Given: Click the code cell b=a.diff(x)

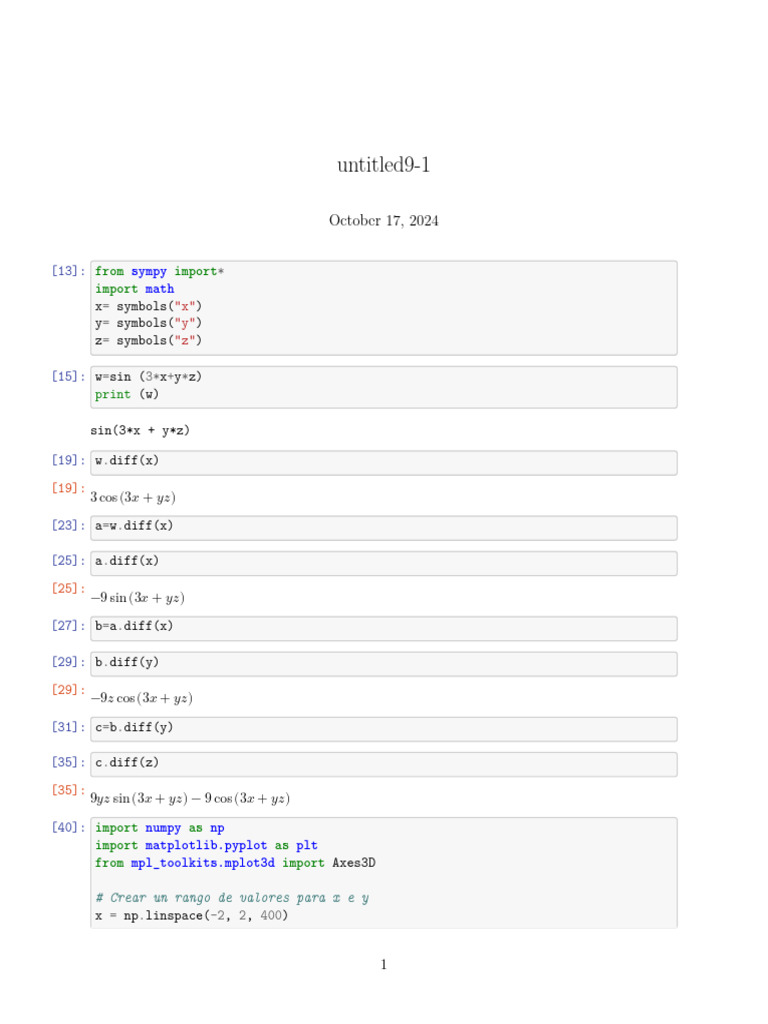Looking at the screenshot, I should 383,628.
